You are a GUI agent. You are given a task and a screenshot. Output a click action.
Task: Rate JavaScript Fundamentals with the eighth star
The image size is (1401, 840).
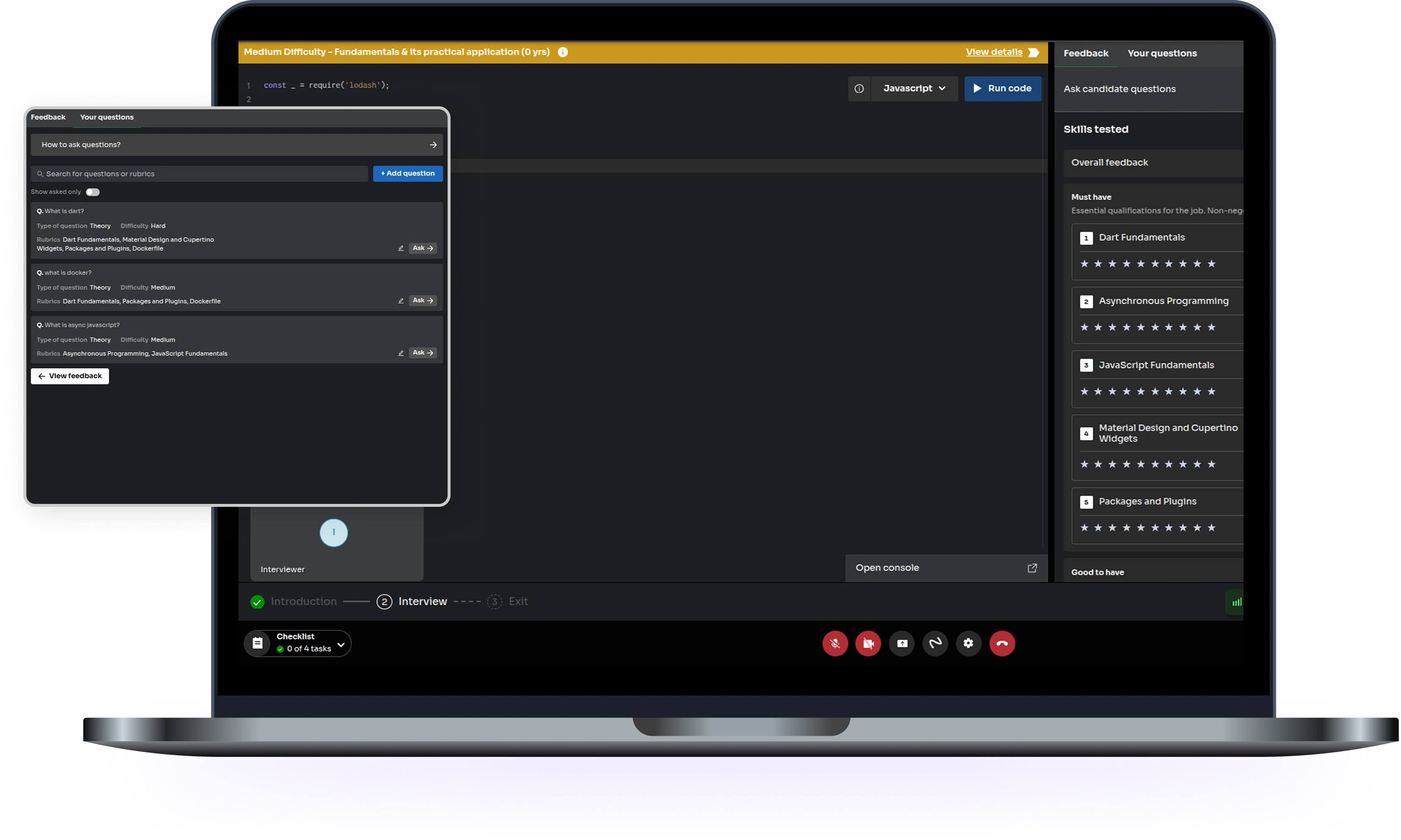click(1182, 391)
